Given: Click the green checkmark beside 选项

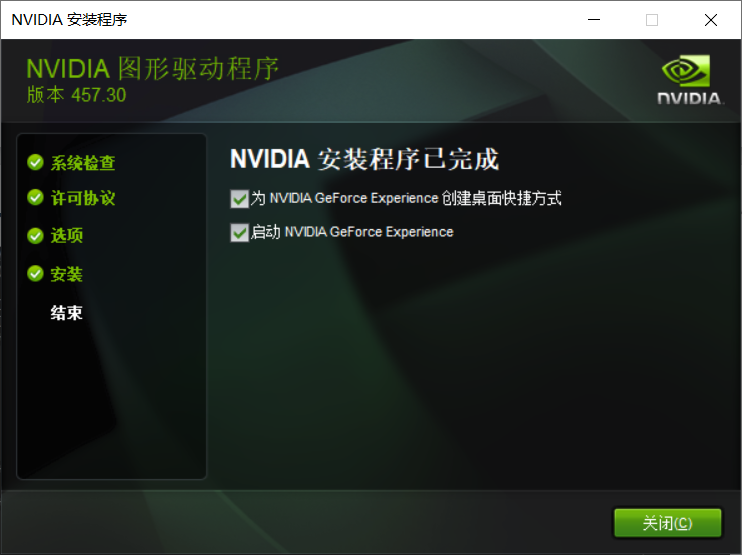Looking at the screenshot, I should [x=35, y=235].
